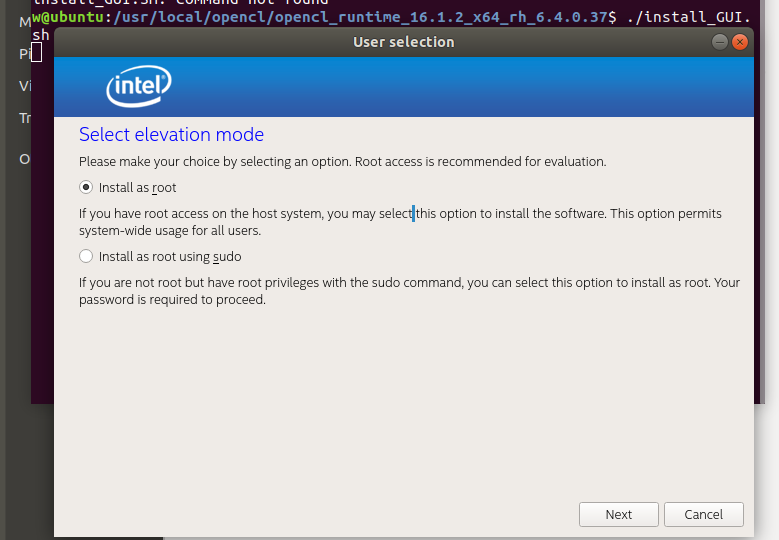Choose Install as root using sudo
779x540 pixels.
click(x=87, y=256)
